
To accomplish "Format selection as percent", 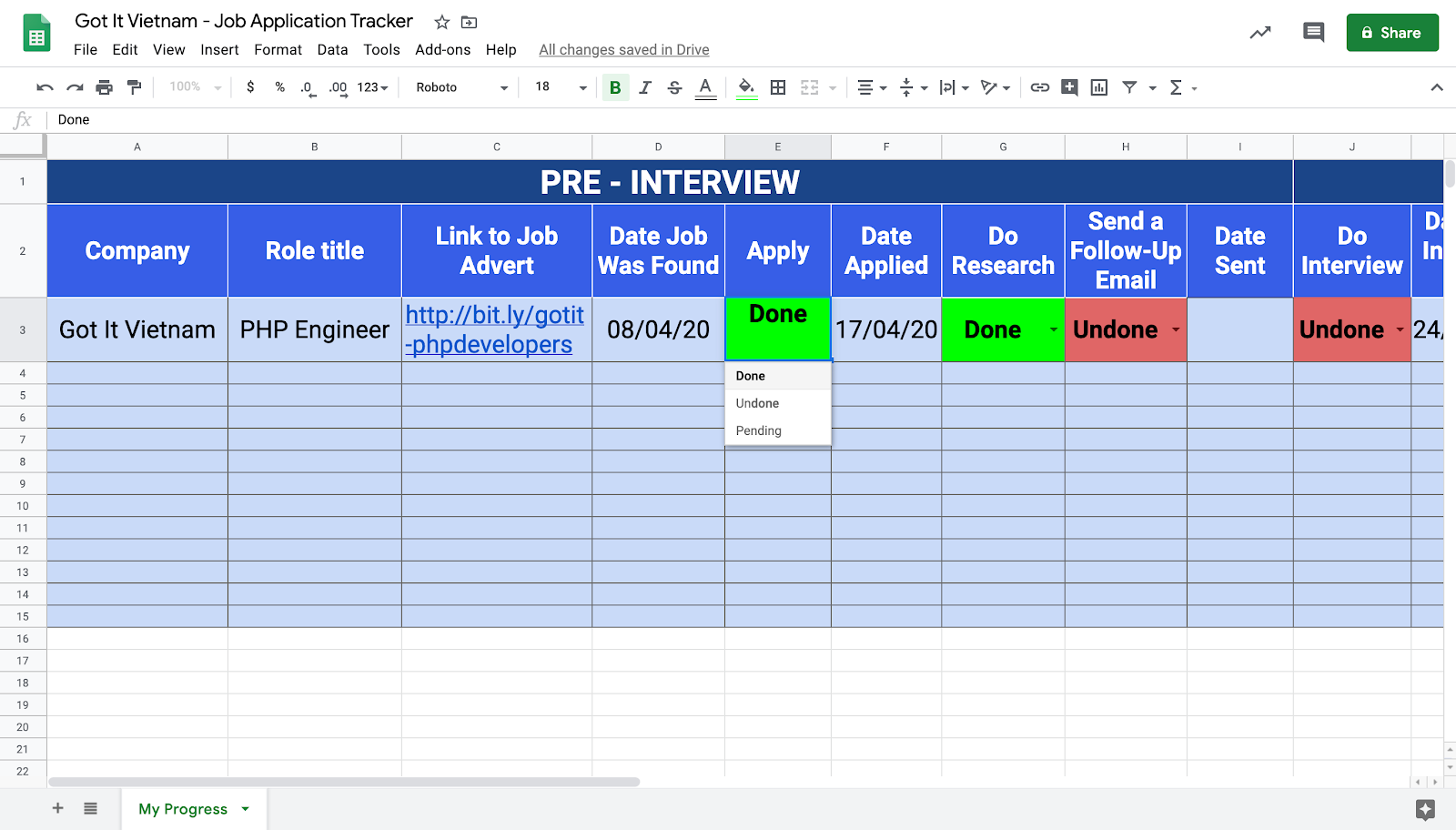I will click(x=280, y=87).
